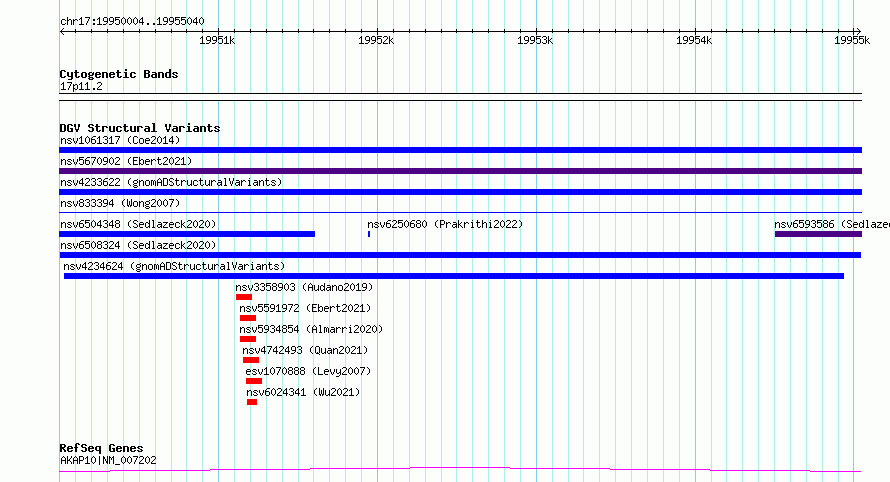Click nsv6508324 (Sedlazeck2020) label
This screenshot has height=482, width=890.
click(138, 245)
